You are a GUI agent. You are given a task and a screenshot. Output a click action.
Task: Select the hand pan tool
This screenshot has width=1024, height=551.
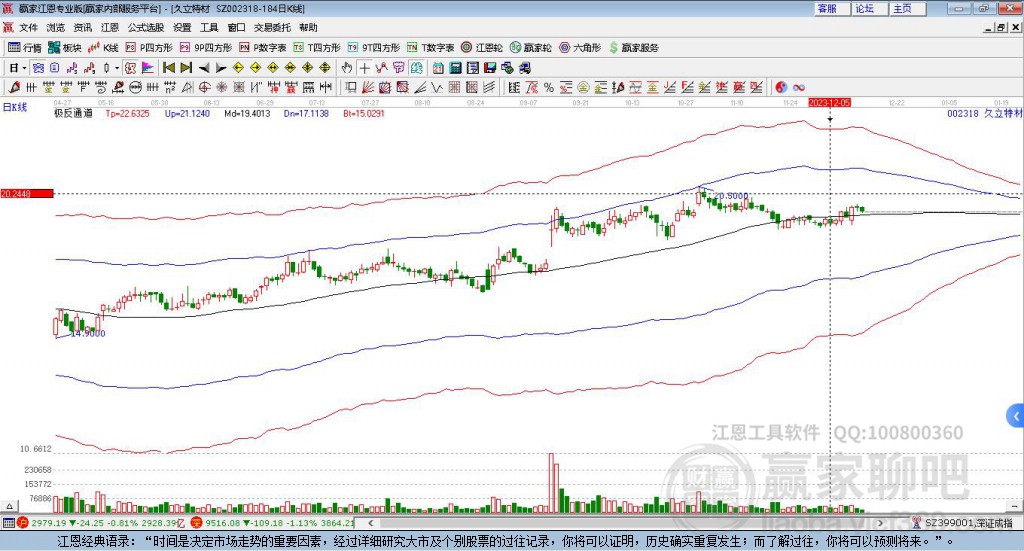click(x=347, y=68)
